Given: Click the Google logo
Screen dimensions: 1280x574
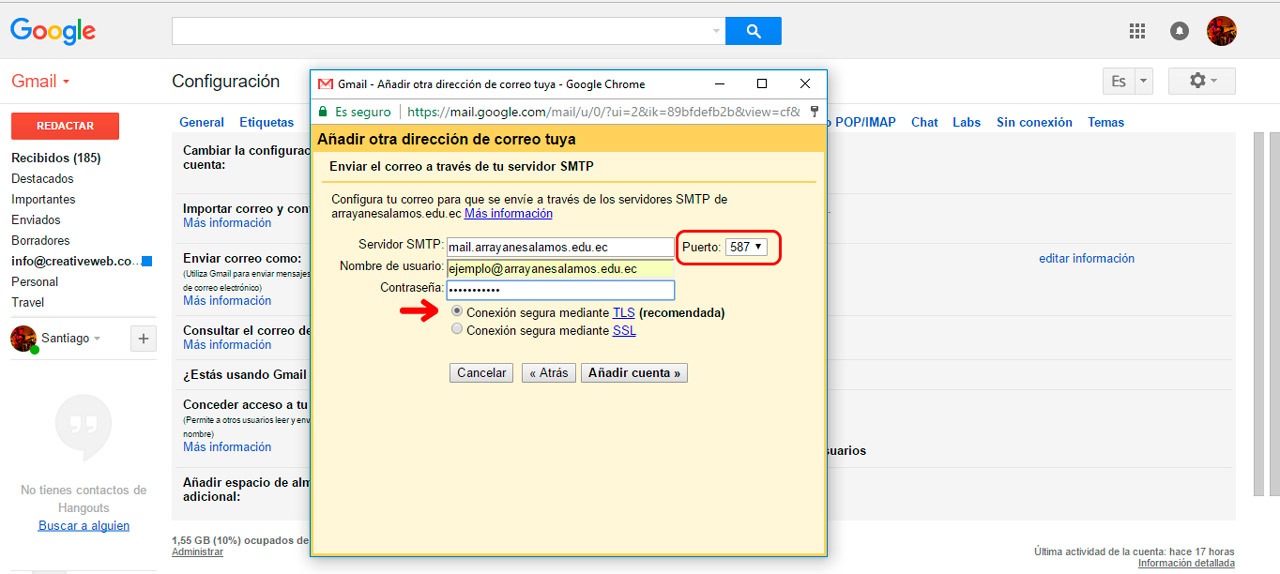Looking at the screenshot, I should click(53, 31).
